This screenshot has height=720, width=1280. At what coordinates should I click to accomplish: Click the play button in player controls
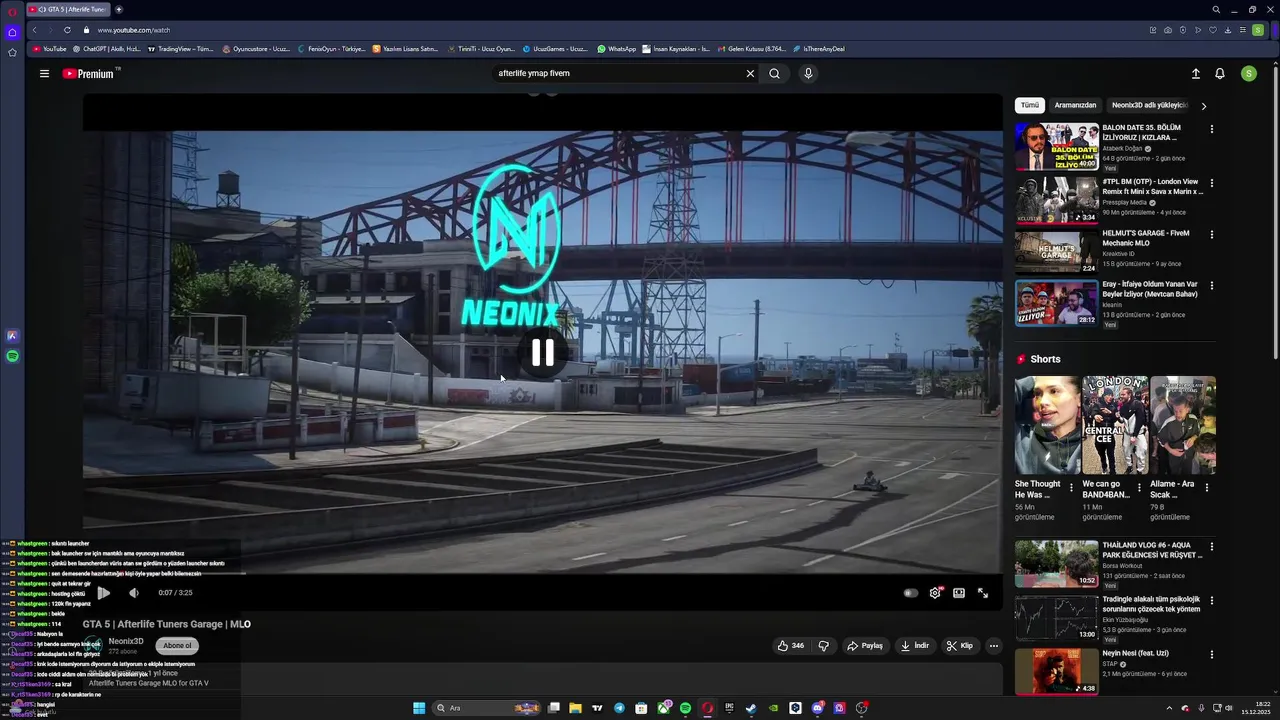click(103, 593)
